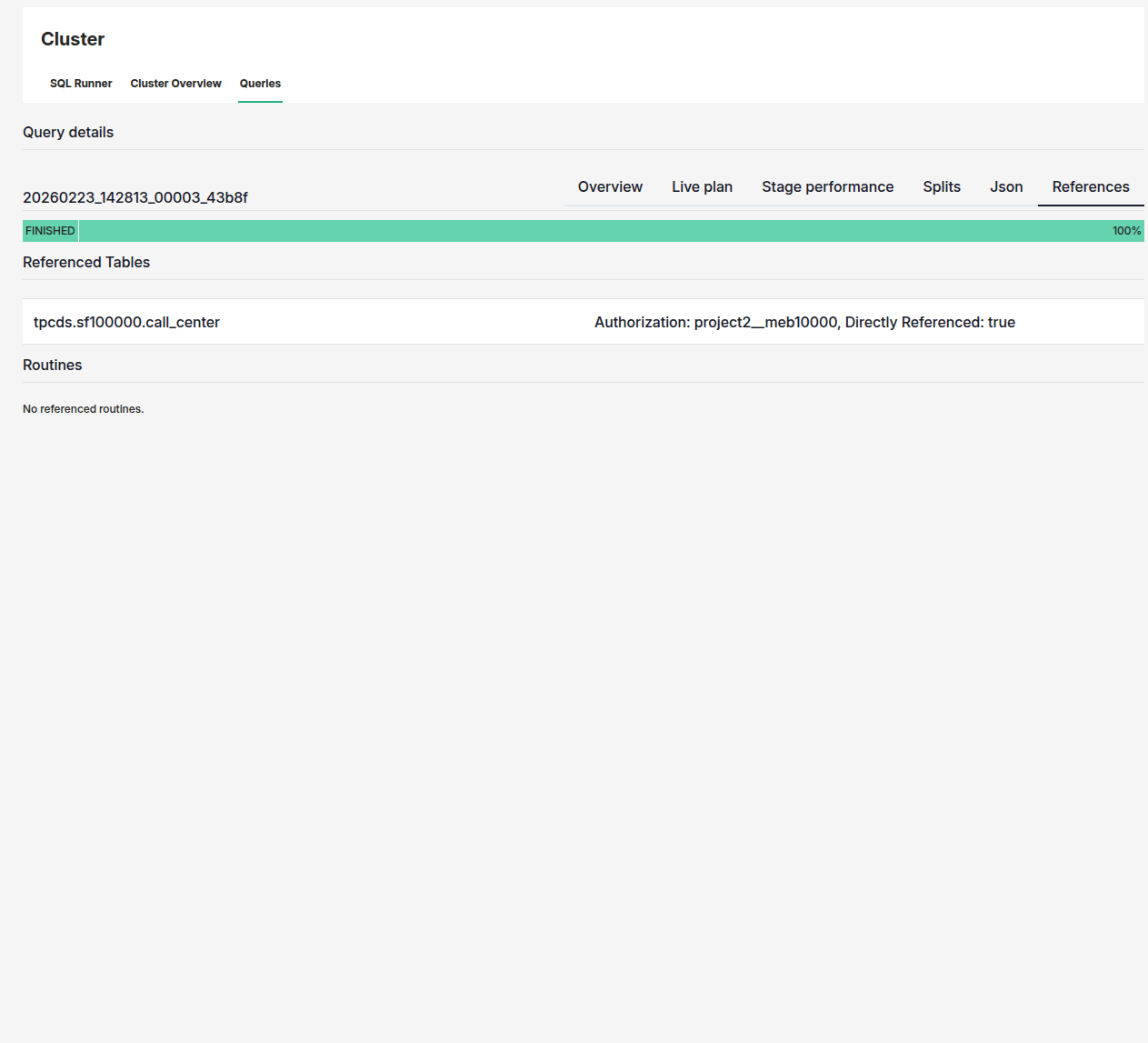Switch to the Json tab

1005,187
